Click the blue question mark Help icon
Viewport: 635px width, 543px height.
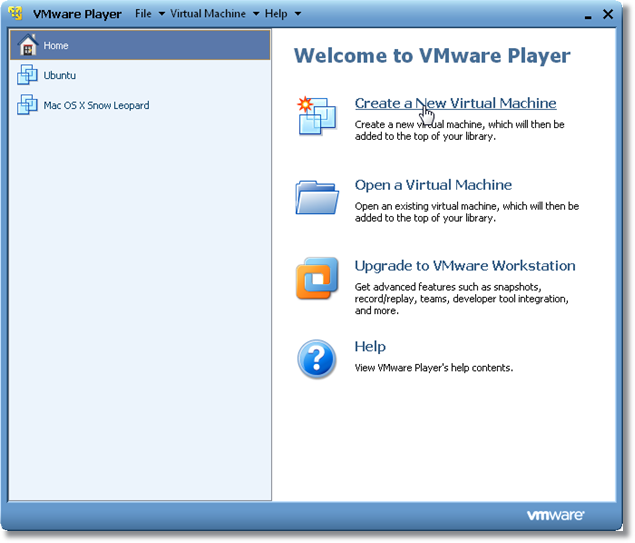pos(317,359)
